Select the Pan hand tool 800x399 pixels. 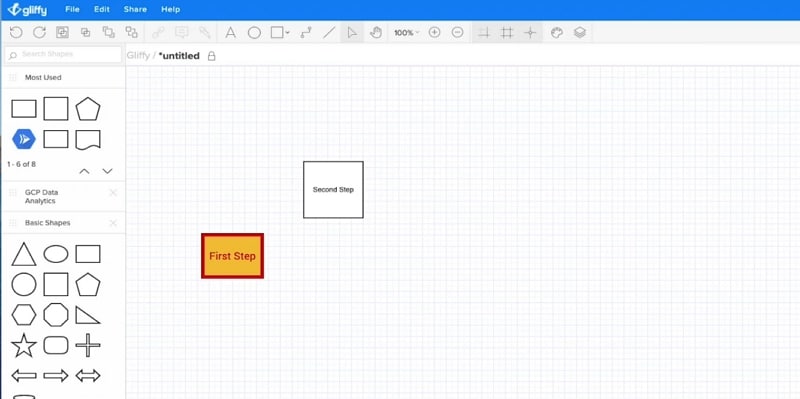tap(376, 33)
